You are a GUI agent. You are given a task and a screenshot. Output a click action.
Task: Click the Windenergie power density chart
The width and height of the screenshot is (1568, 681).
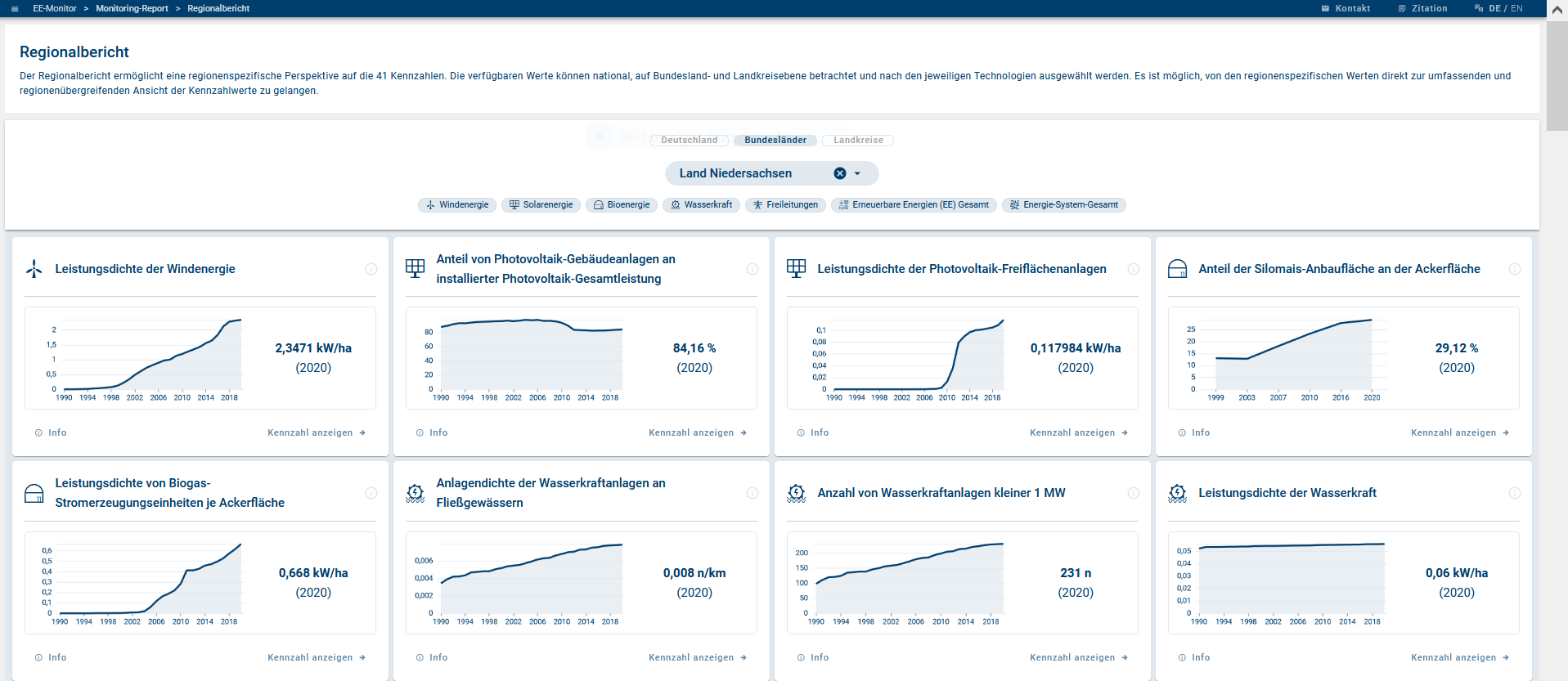[147, 358]
